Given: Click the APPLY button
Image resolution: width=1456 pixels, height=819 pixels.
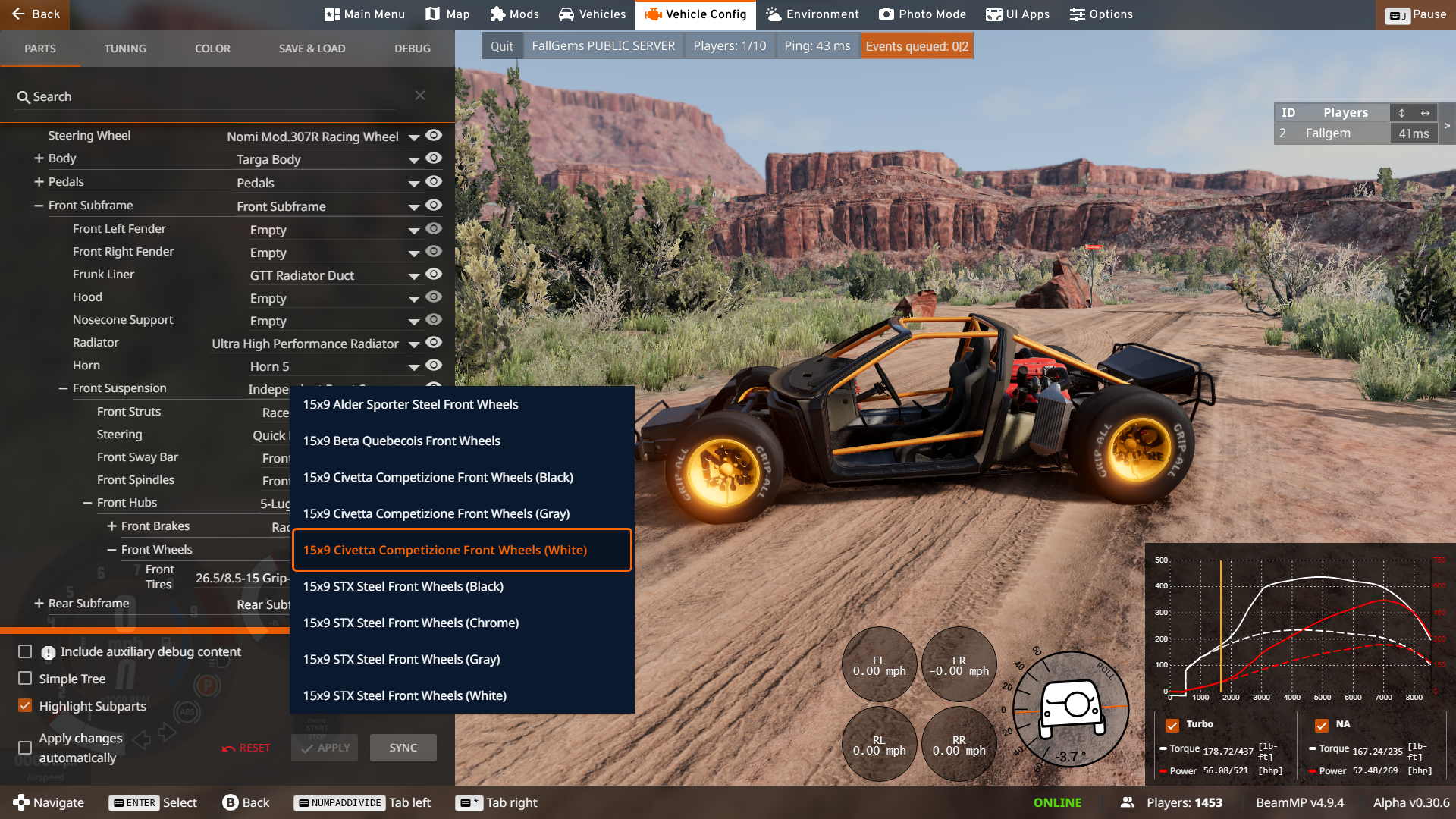Looking at the screenshot, I should pos(325,748).
